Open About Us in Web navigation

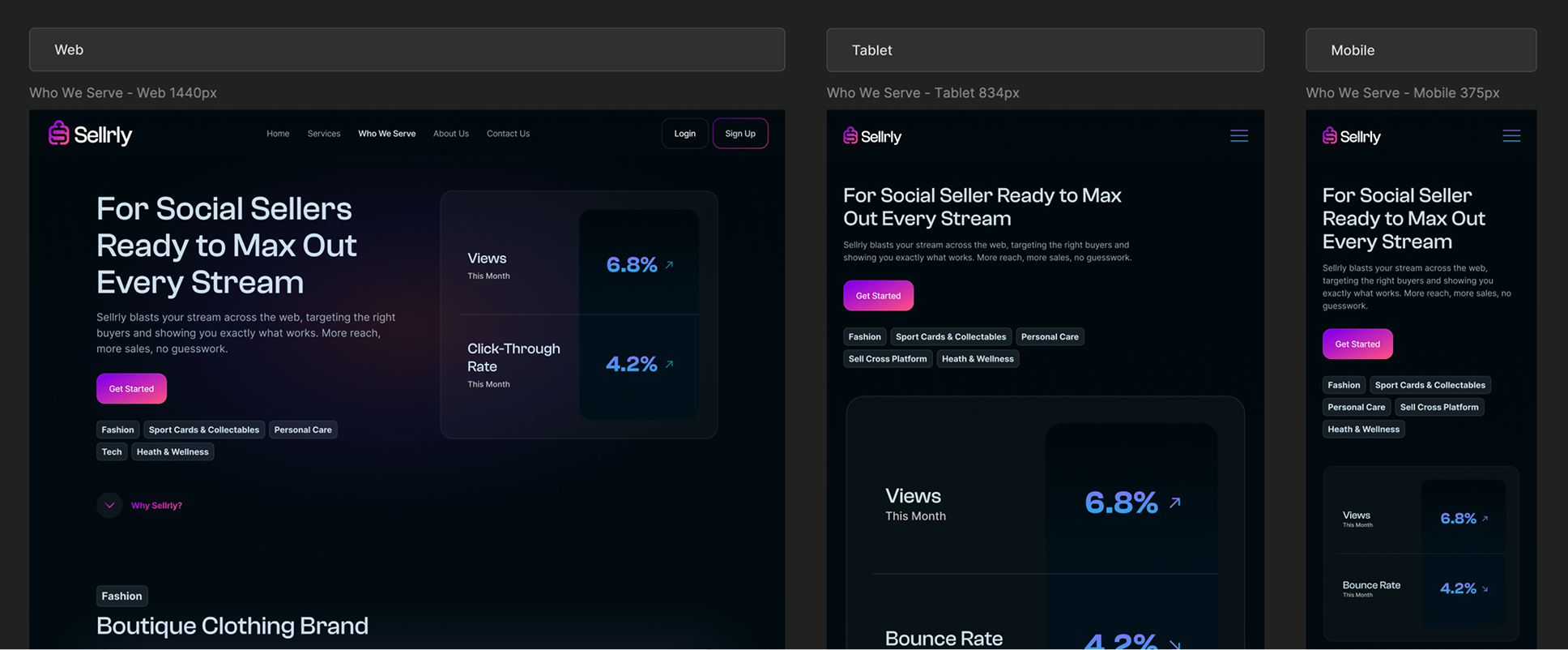click(x=451, y=134)
